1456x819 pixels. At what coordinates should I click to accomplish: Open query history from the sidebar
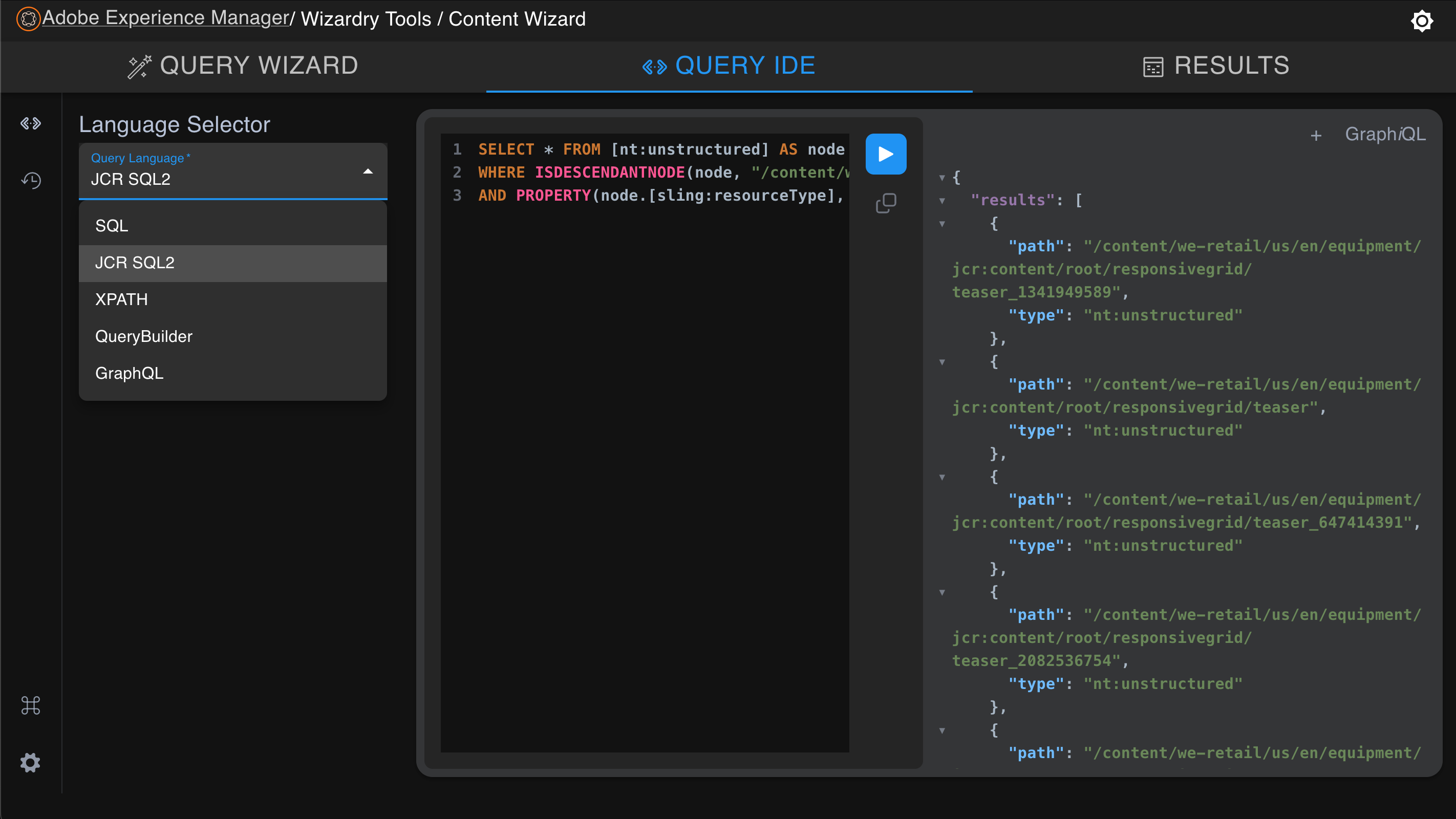tap(31, 180)
